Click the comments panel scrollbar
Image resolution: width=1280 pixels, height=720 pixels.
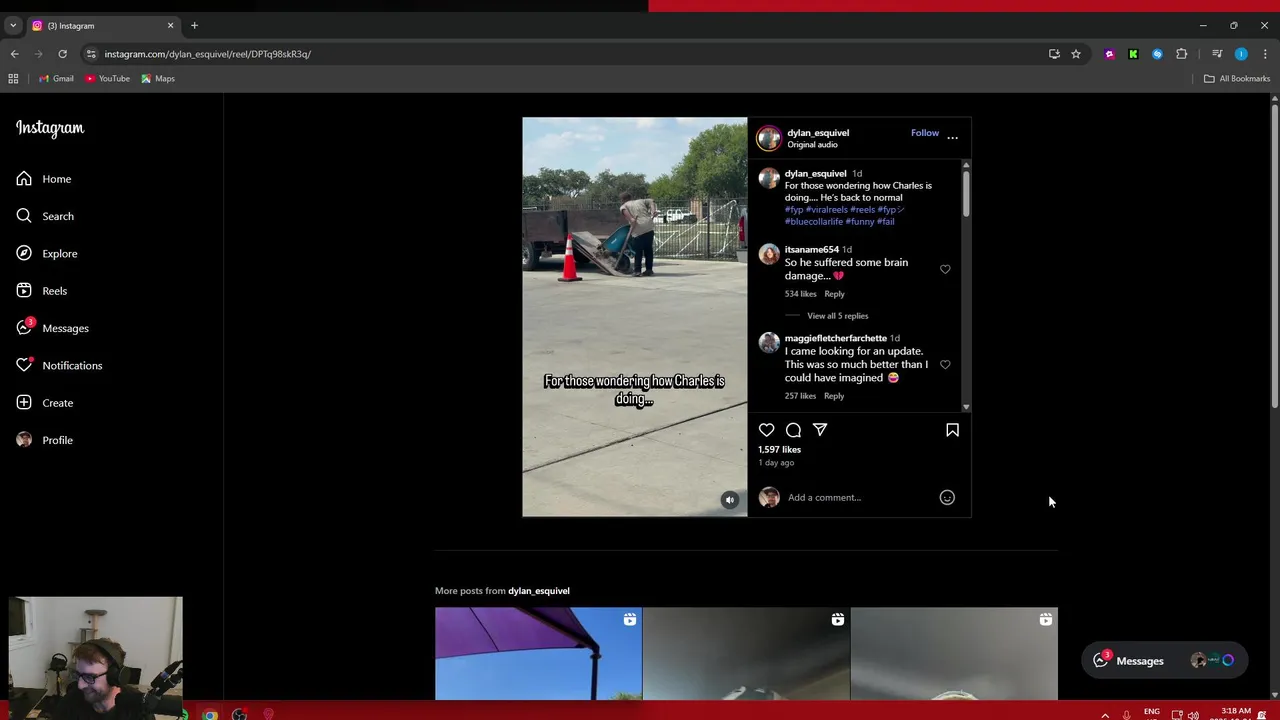pos(966,195)
